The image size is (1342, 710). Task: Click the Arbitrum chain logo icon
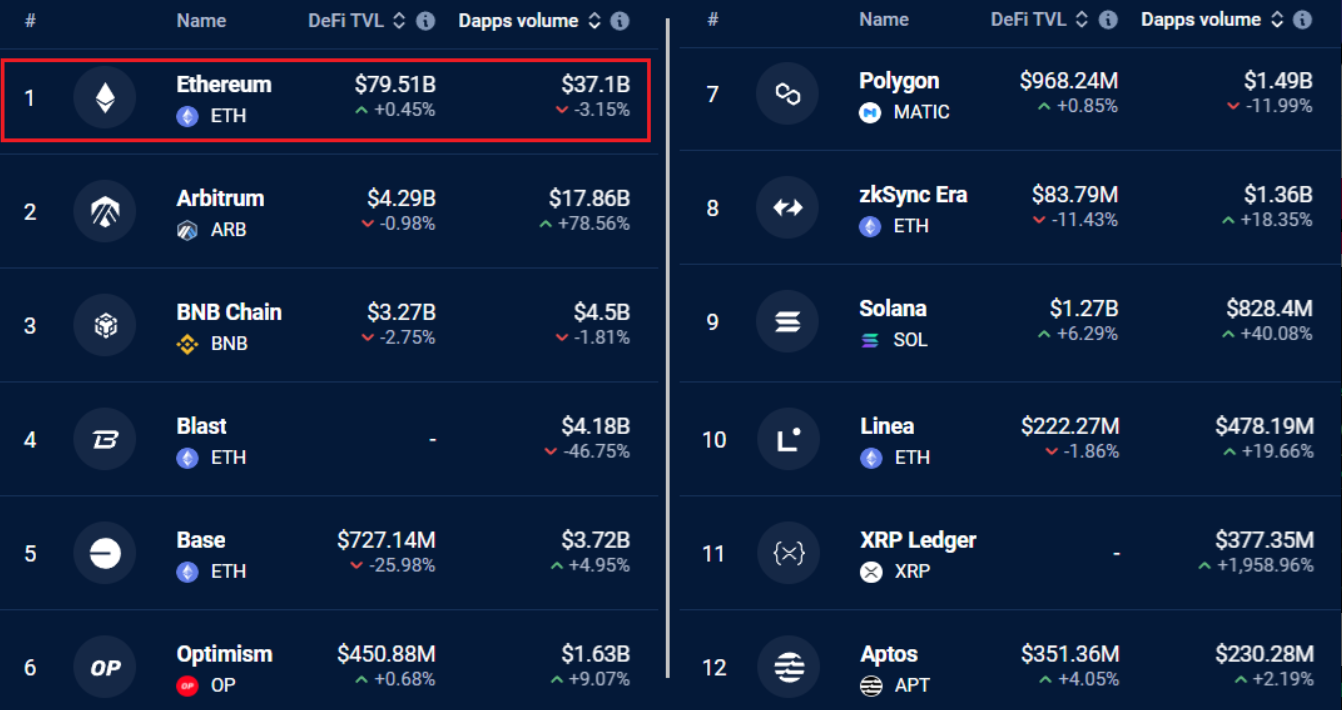(x=105, y=212)
